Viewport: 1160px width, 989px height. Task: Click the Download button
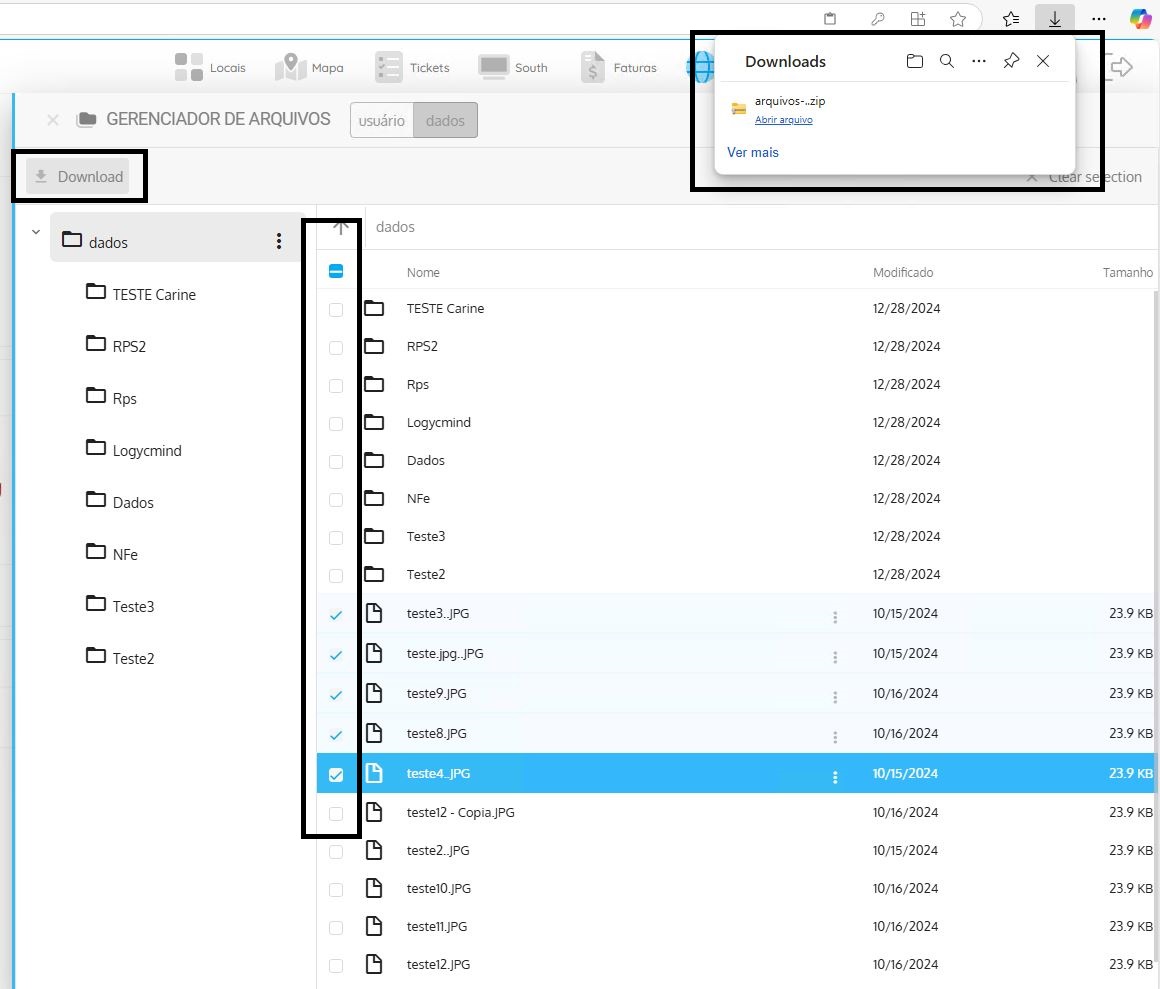78,177
